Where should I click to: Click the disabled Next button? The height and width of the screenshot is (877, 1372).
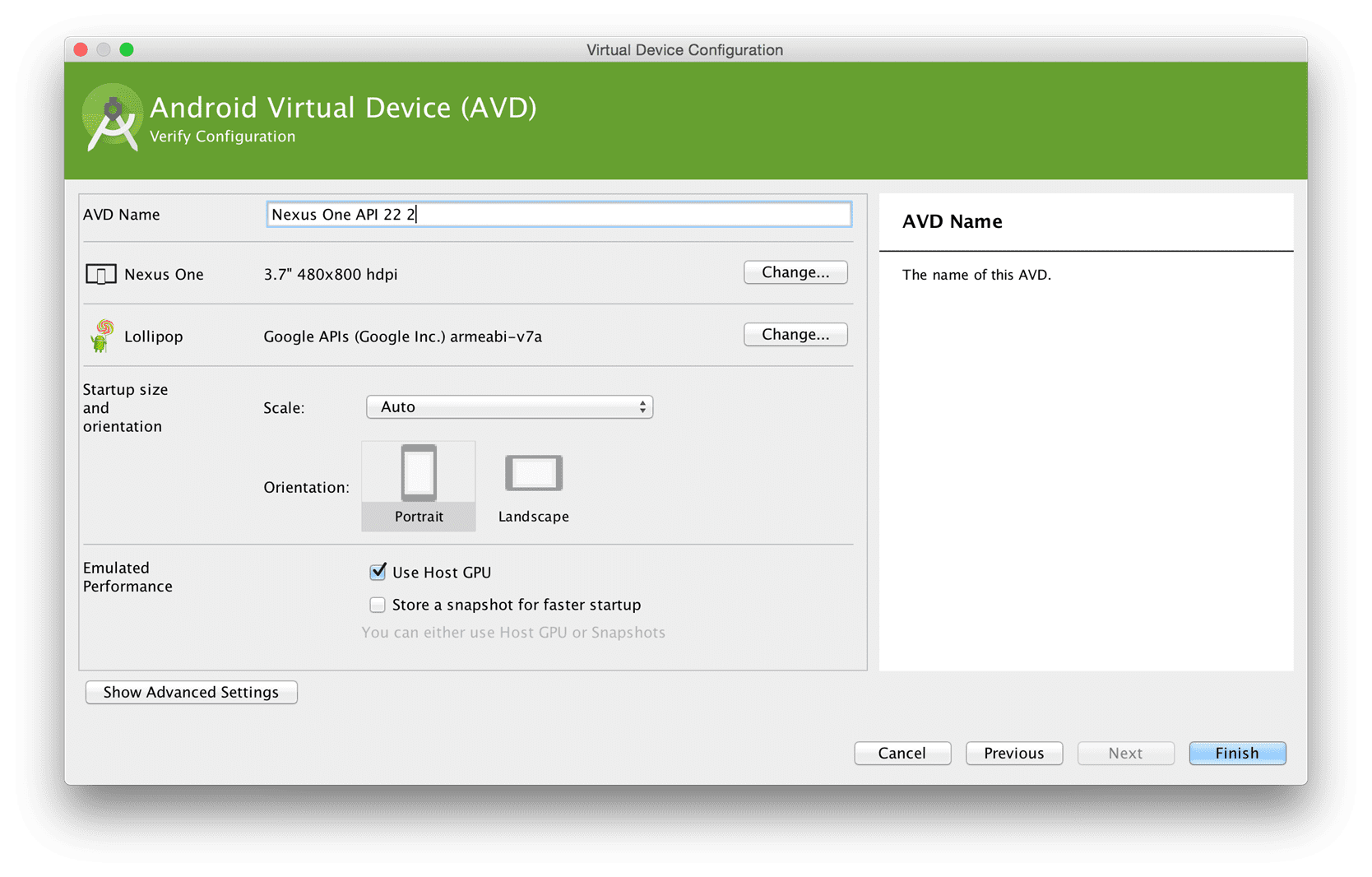1125,753
